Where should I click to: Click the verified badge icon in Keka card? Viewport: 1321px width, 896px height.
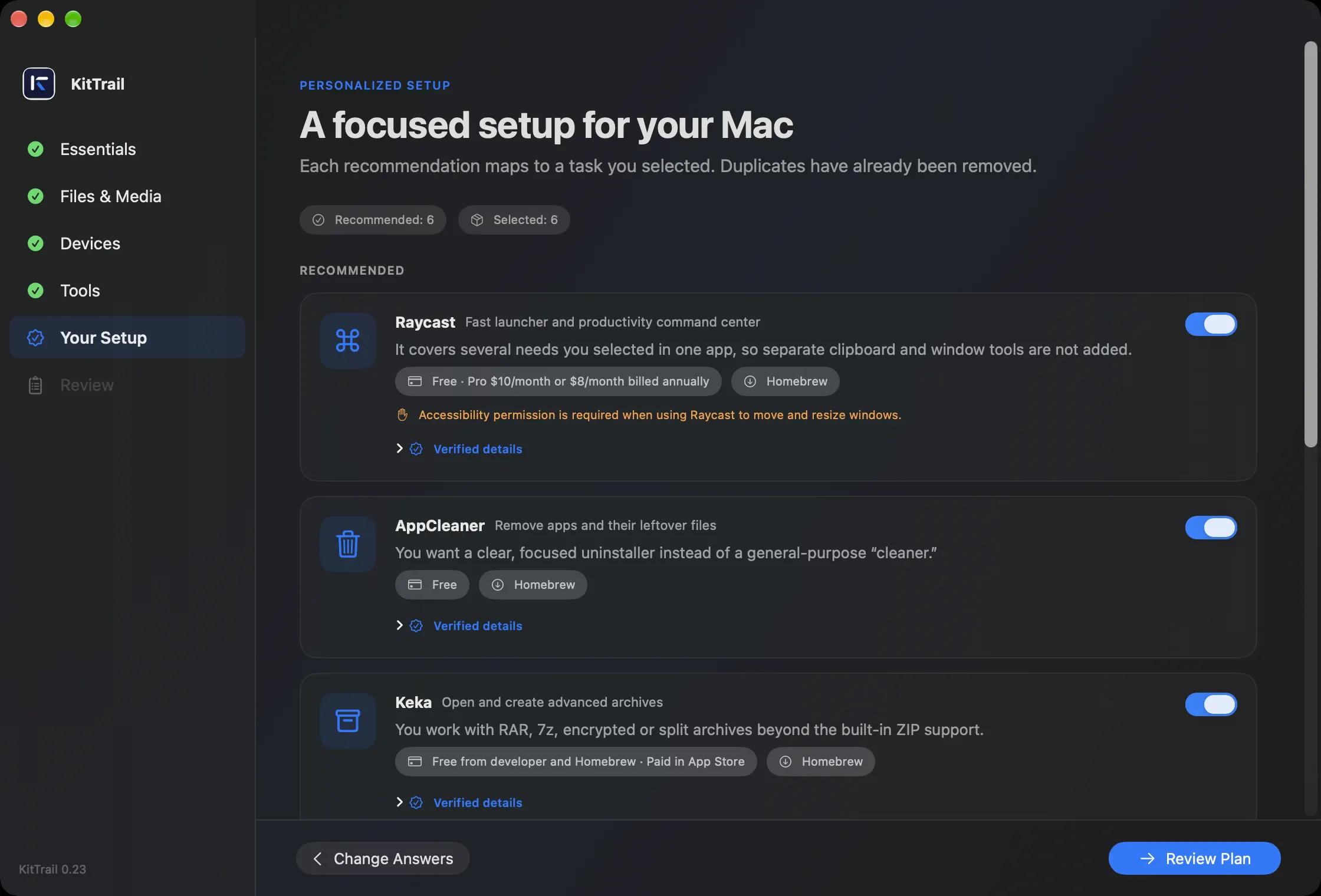416,803
